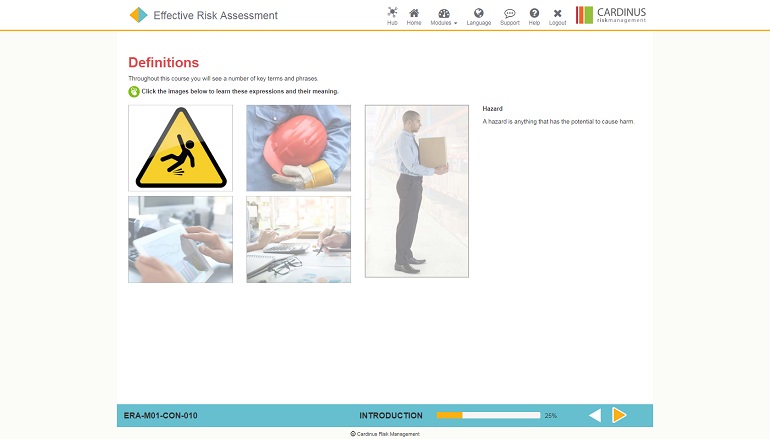Click the Effective Risk Assessment diamond logo

coord(138,15)
